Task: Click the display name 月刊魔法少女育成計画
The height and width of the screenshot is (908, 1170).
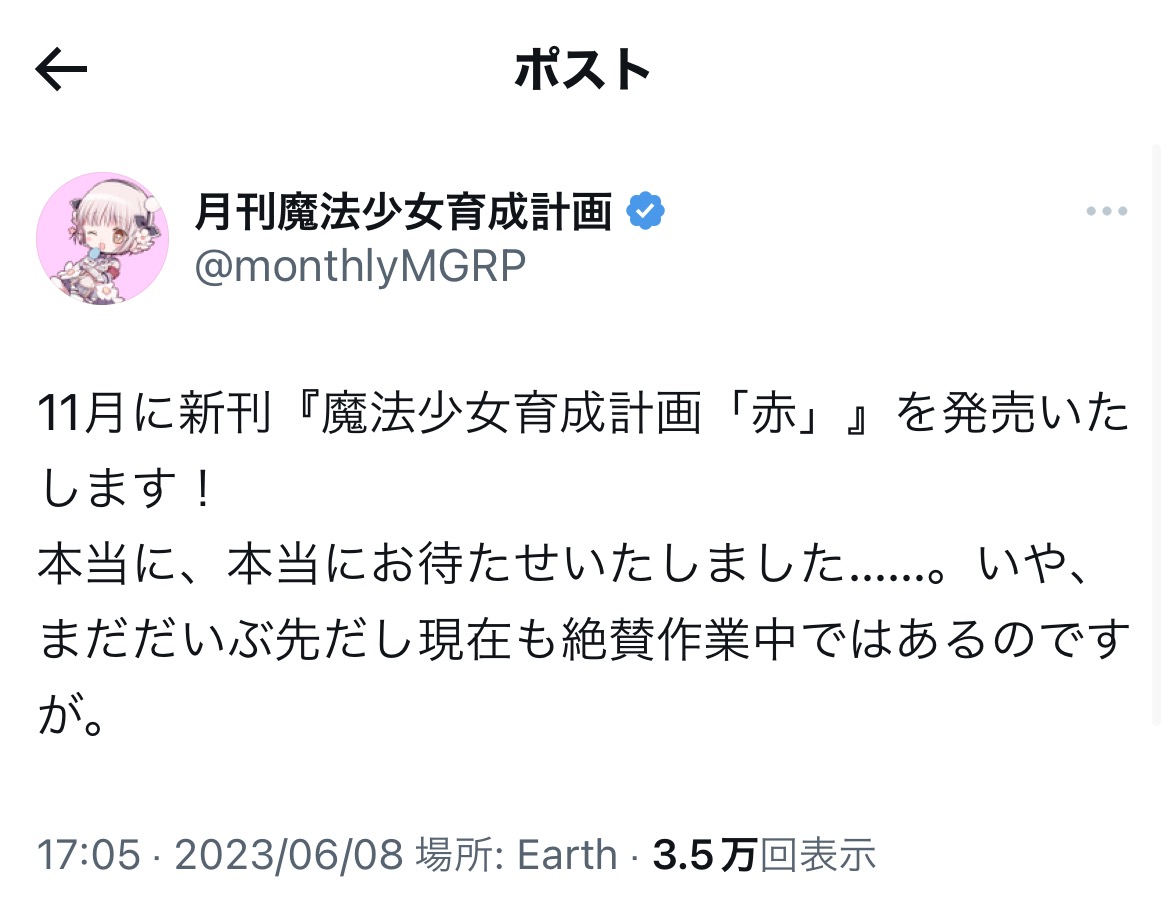Action: coord(403,211)
